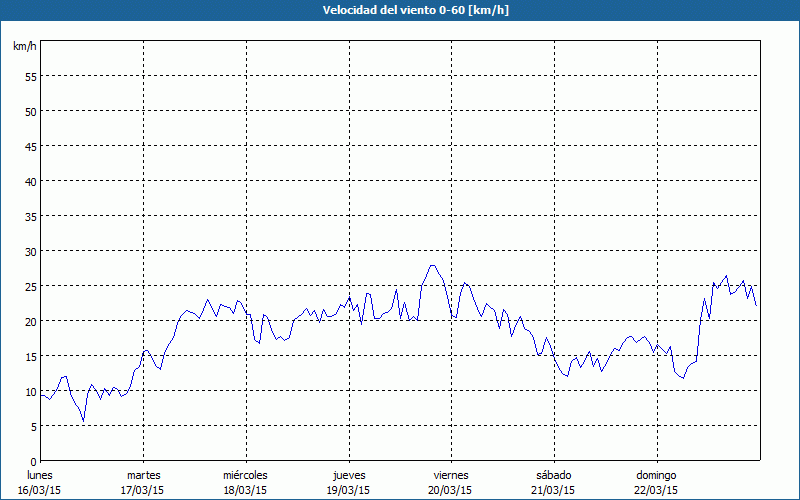Screen dimensions: 800x500
Task: Click the 'sábado' day label
Action: (x=553, y=475)
